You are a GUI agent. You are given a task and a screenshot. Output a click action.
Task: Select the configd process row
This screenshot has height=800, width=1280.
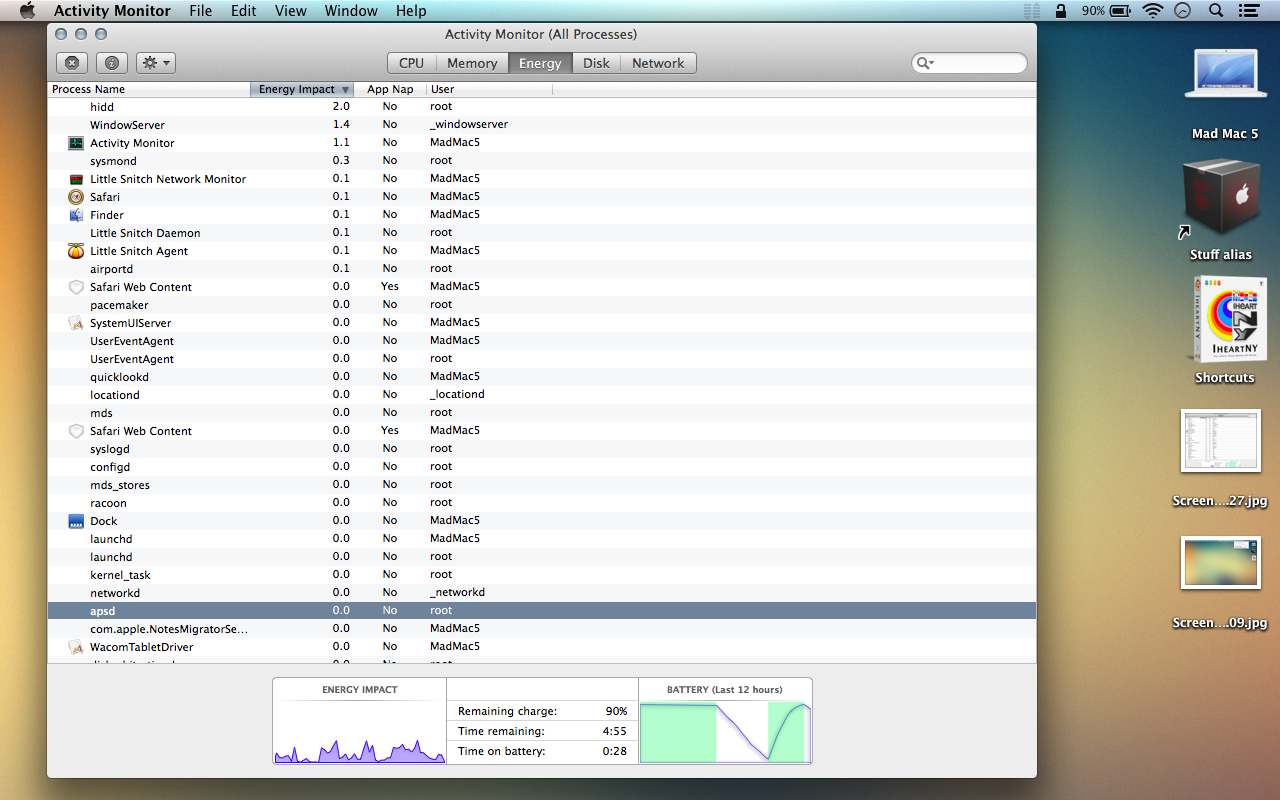pos(541,467)
